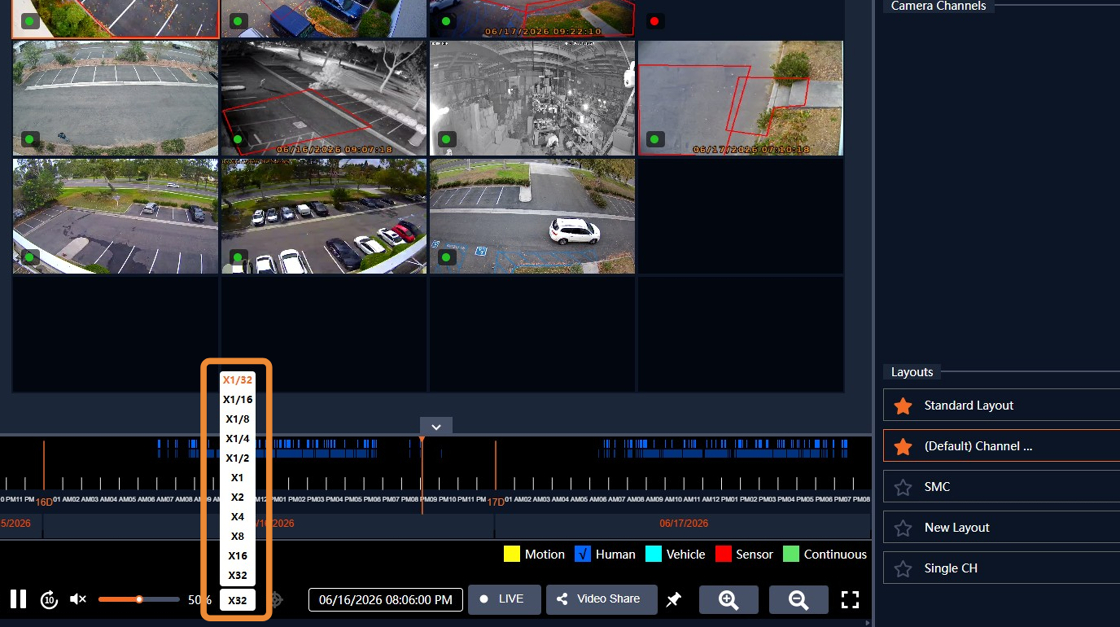Click green status dot on SUV camera

[446, 257]
